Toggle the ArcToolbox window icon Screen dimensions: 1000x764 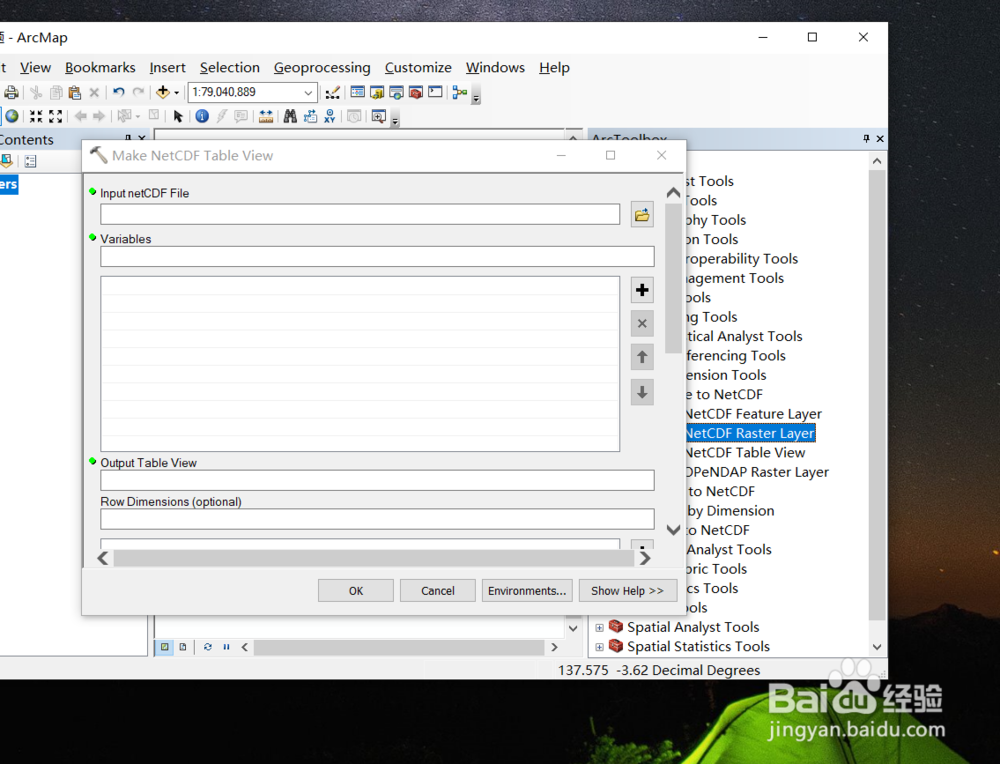(x=416, y=92)
